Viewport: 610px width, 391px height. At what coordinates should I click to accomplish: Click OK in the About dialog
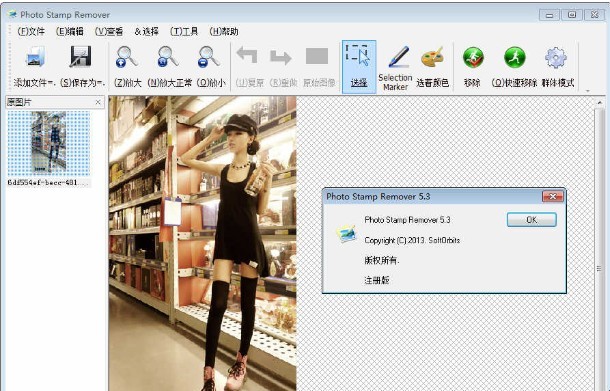coord(531,220)
